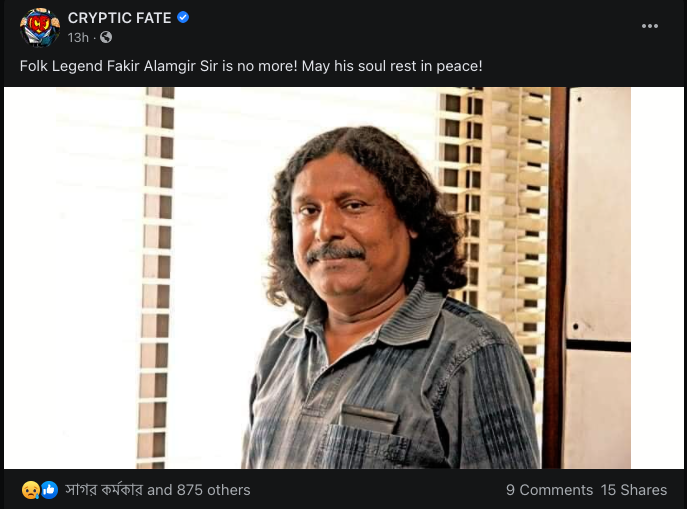Open the CRYPTIC FATE page name link

pyautogui.click(x=119, y=18)
